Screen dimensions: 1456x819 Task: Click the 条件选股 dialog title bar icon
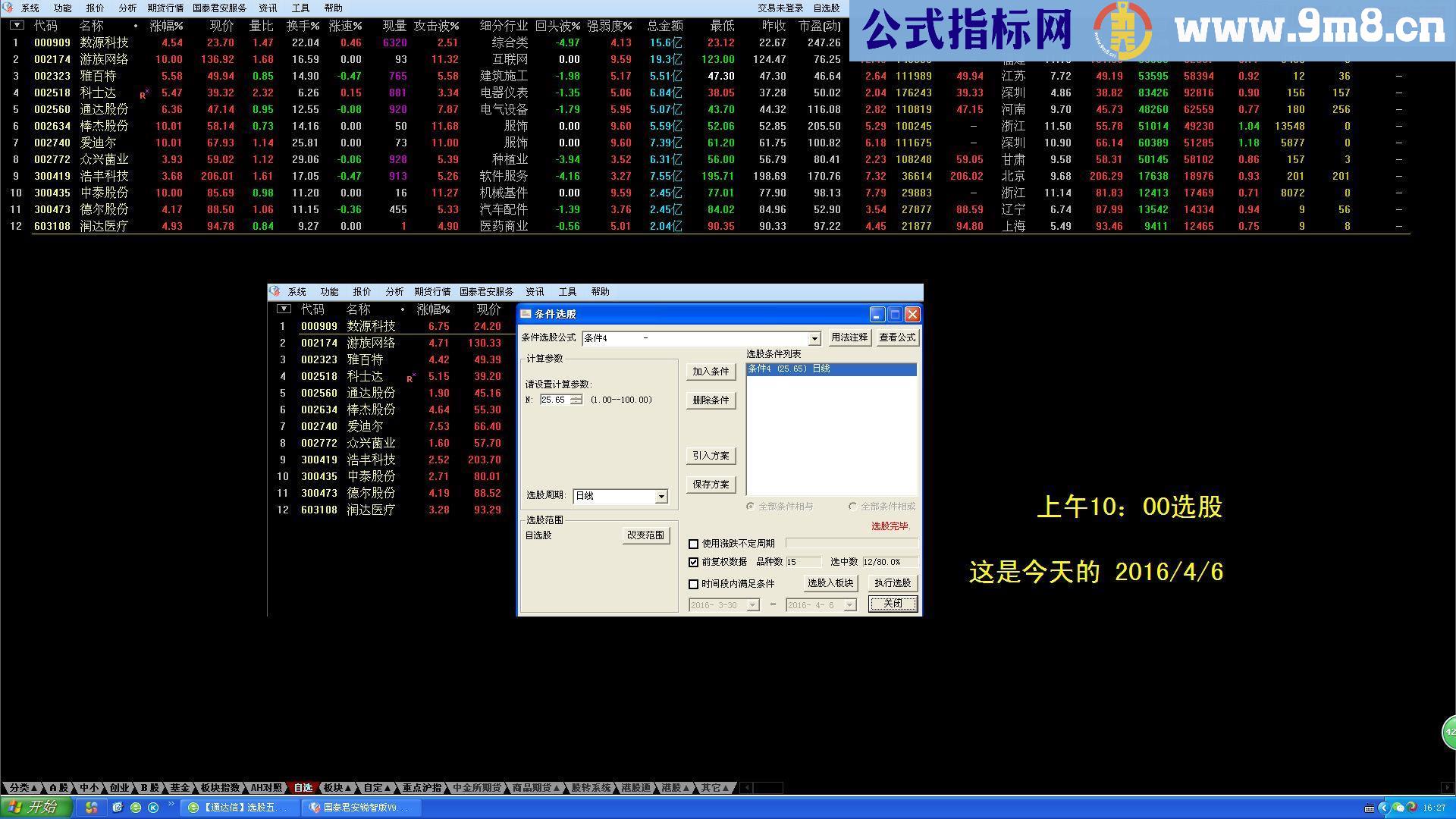coord(526,313)
